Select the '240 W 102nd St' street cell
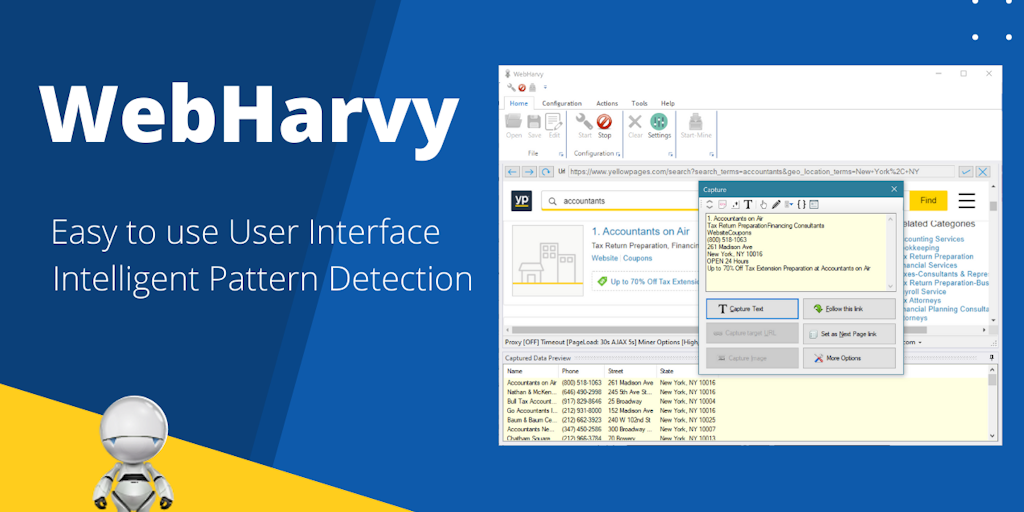 click(x=629, y=420)
